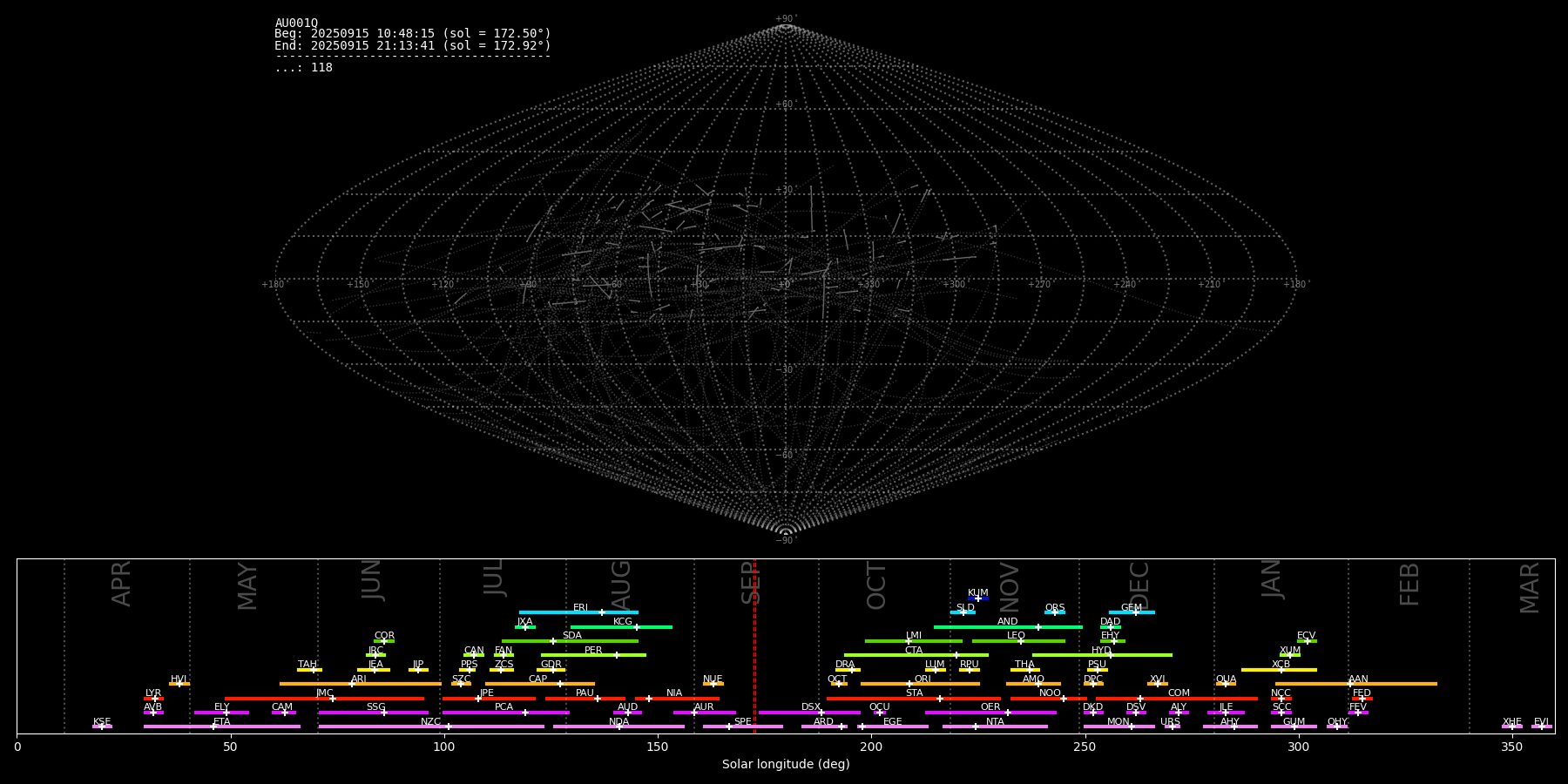The width and height of the screenshot is (1568, 784).
Task: Click the ECV shower label
Action: point(1306,636)
